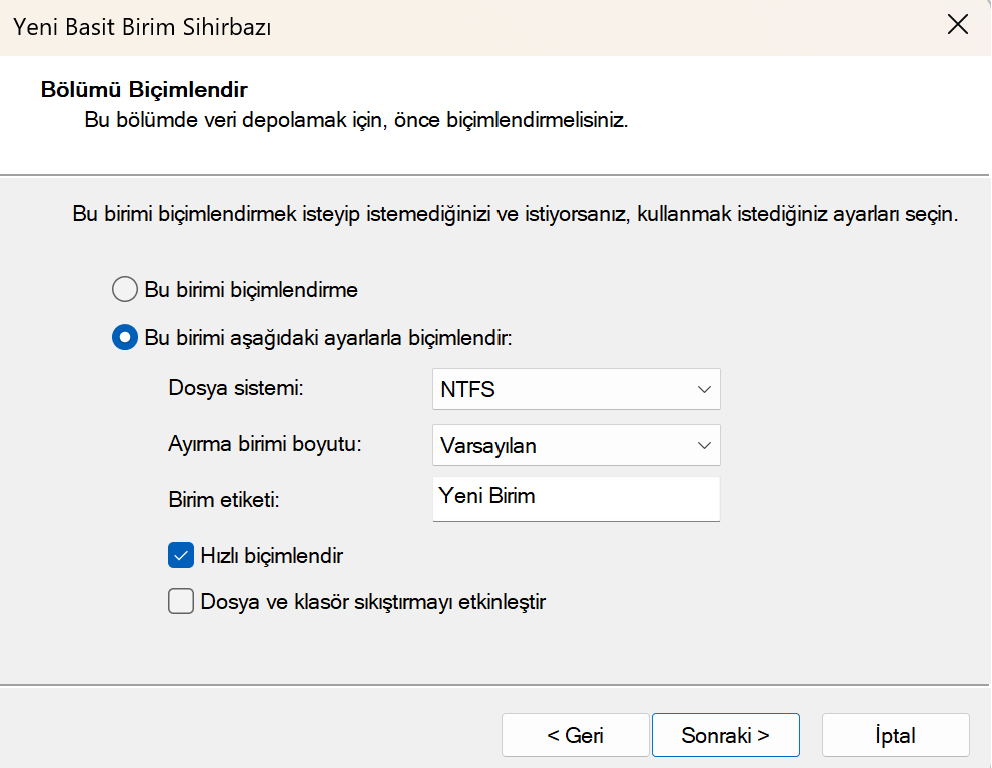Click the Birim etiketi text field
This screenshot has height=768, width=992.
point(575,498)
